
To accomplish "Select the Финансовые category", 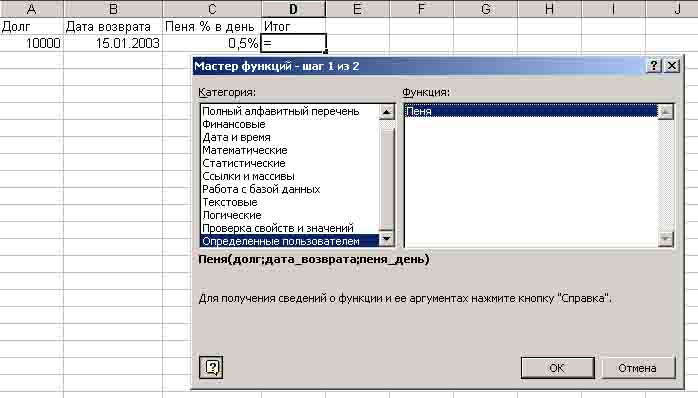I will [x=289, y=124].
